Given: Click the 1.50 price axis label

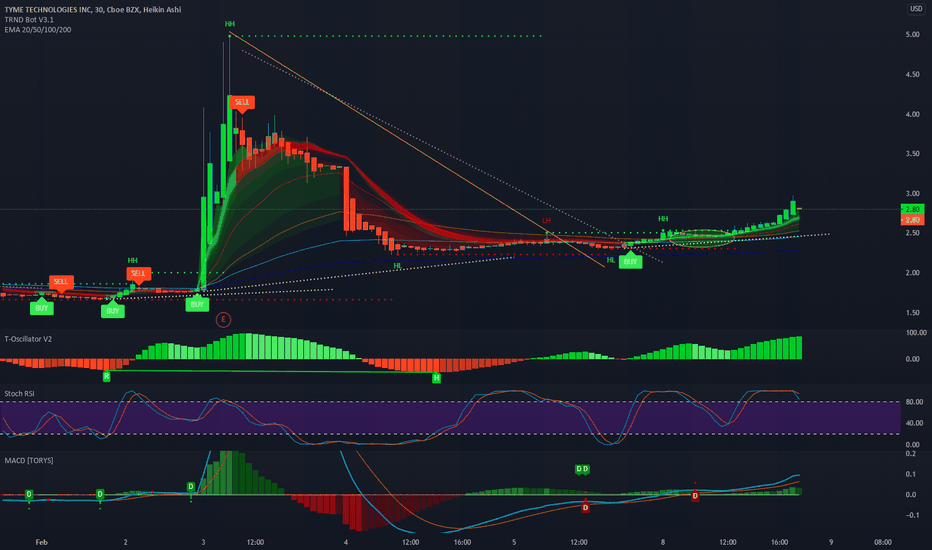Looking at the screenshot, I should click(912, 313).
